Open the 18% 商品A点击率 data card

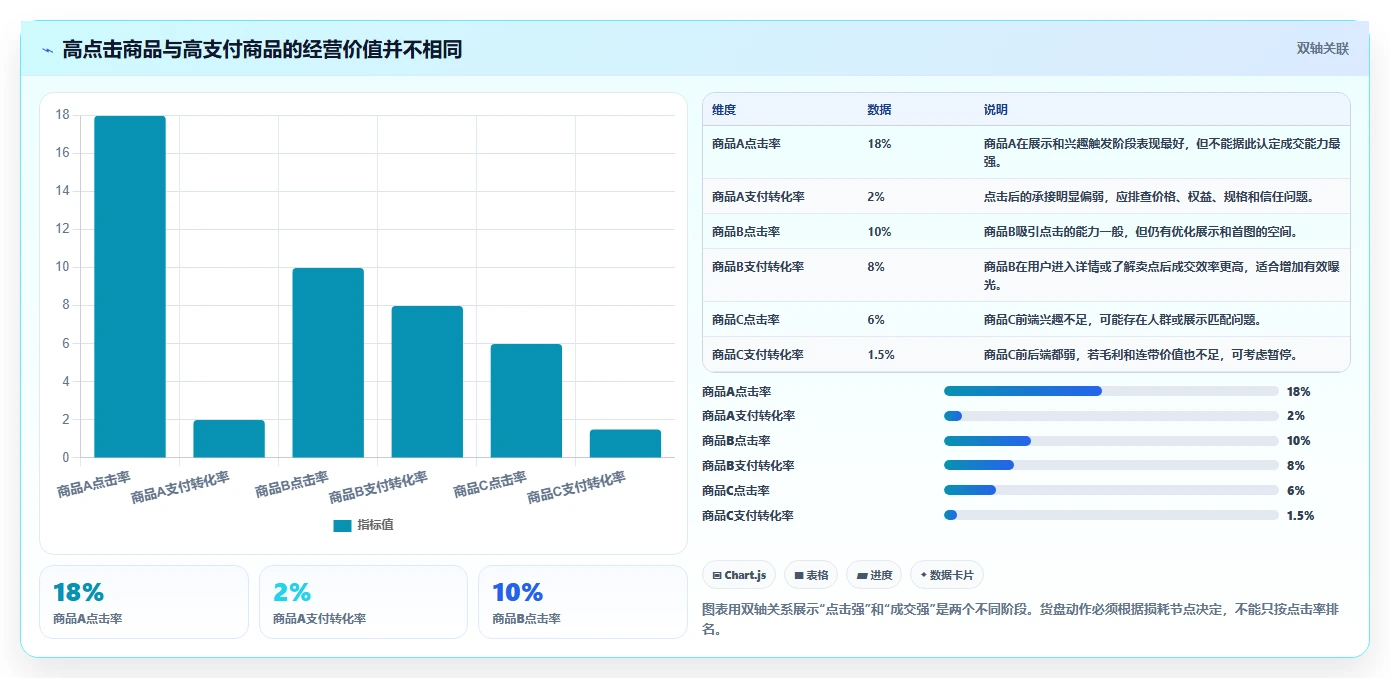coord(144,602)
